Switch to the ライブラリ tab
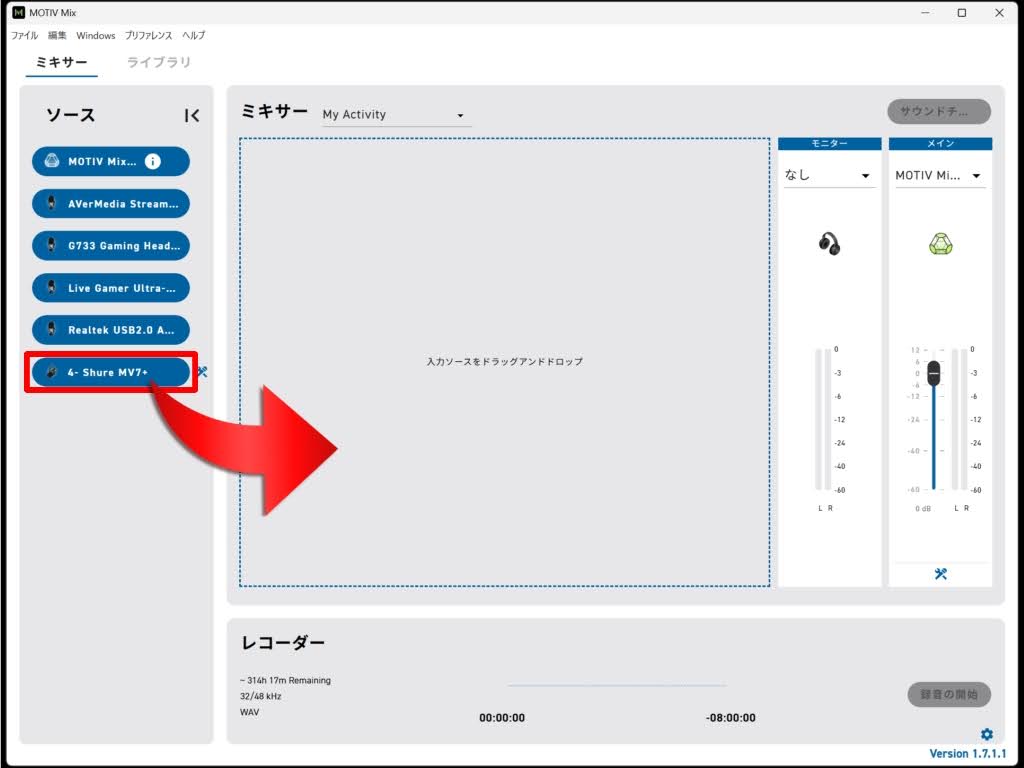The width and height of the screenshot is (1024, 768). point(159,62)
